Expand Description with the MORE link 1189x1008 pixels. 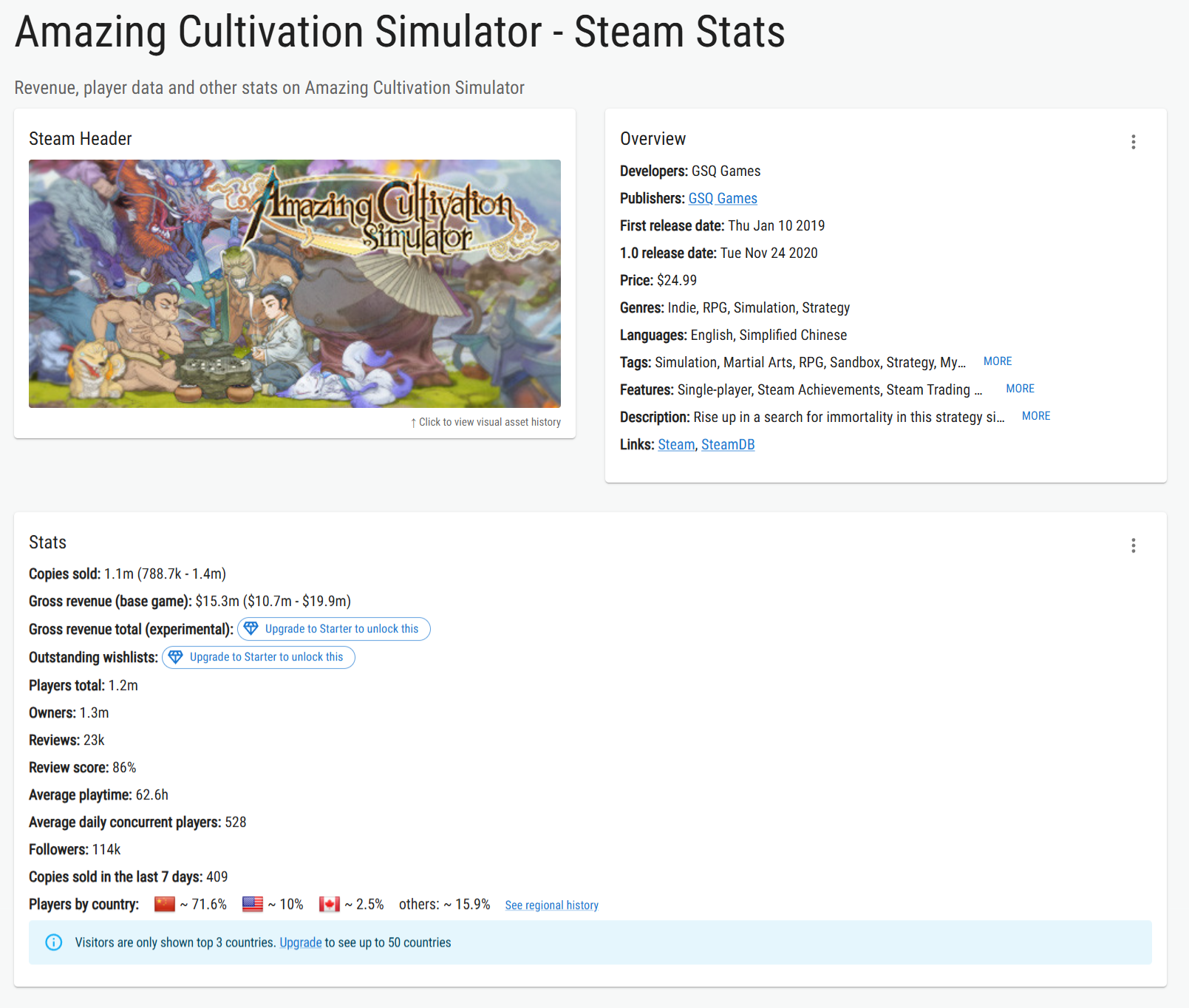[1036, 416]
